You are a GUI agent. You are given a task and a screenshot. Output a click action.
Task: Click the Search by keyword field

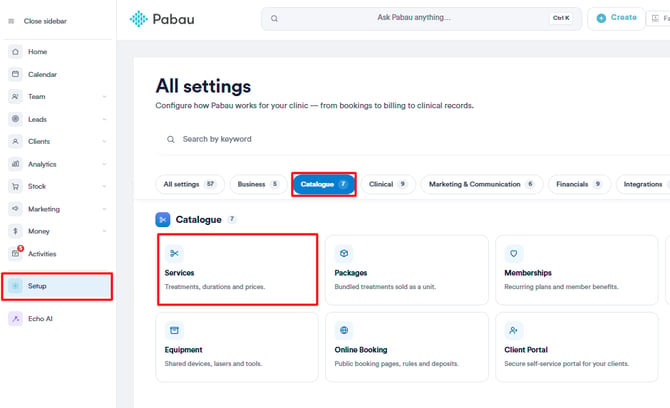[x=414, y=139]
